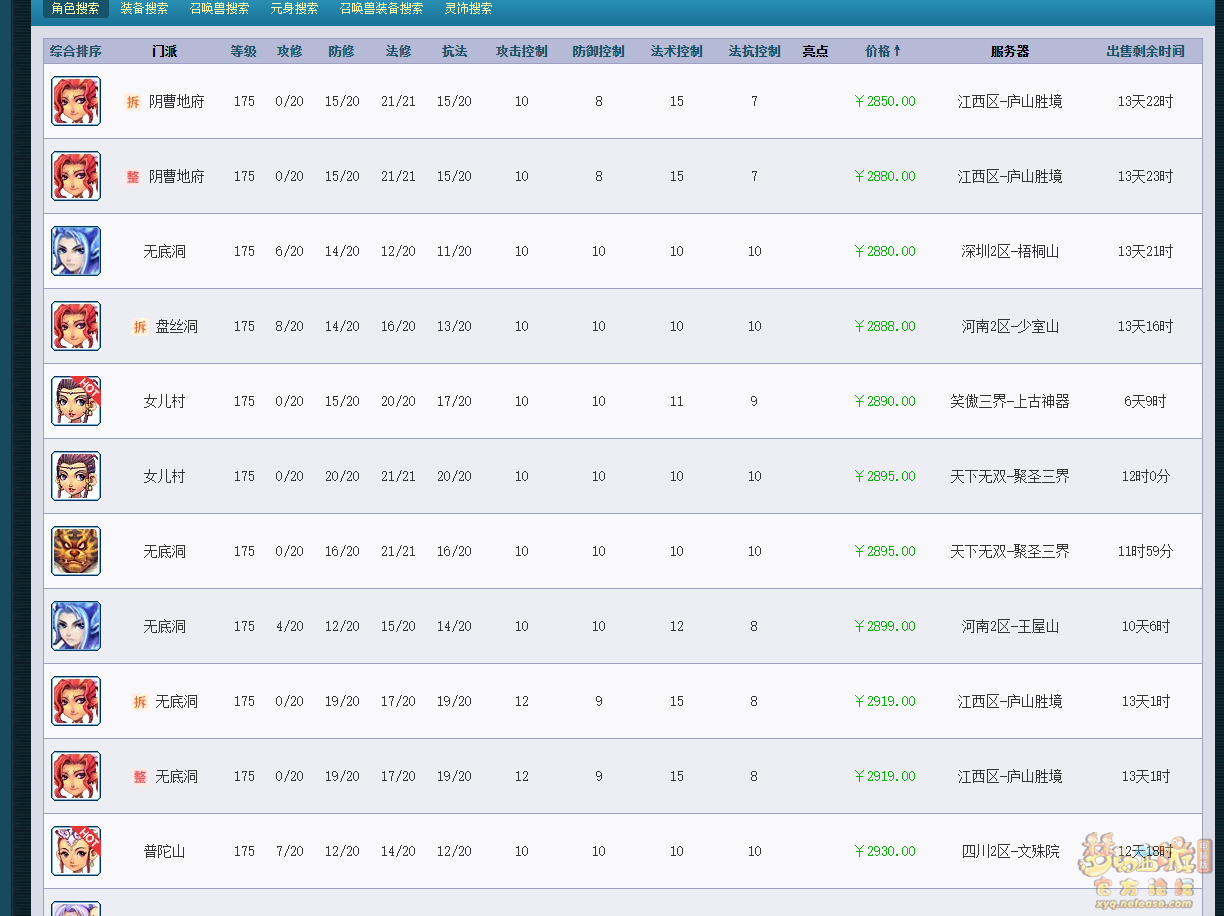1224x916 pixels.
Task: Sort by 等级 column header
Action: tap(244, 51)
